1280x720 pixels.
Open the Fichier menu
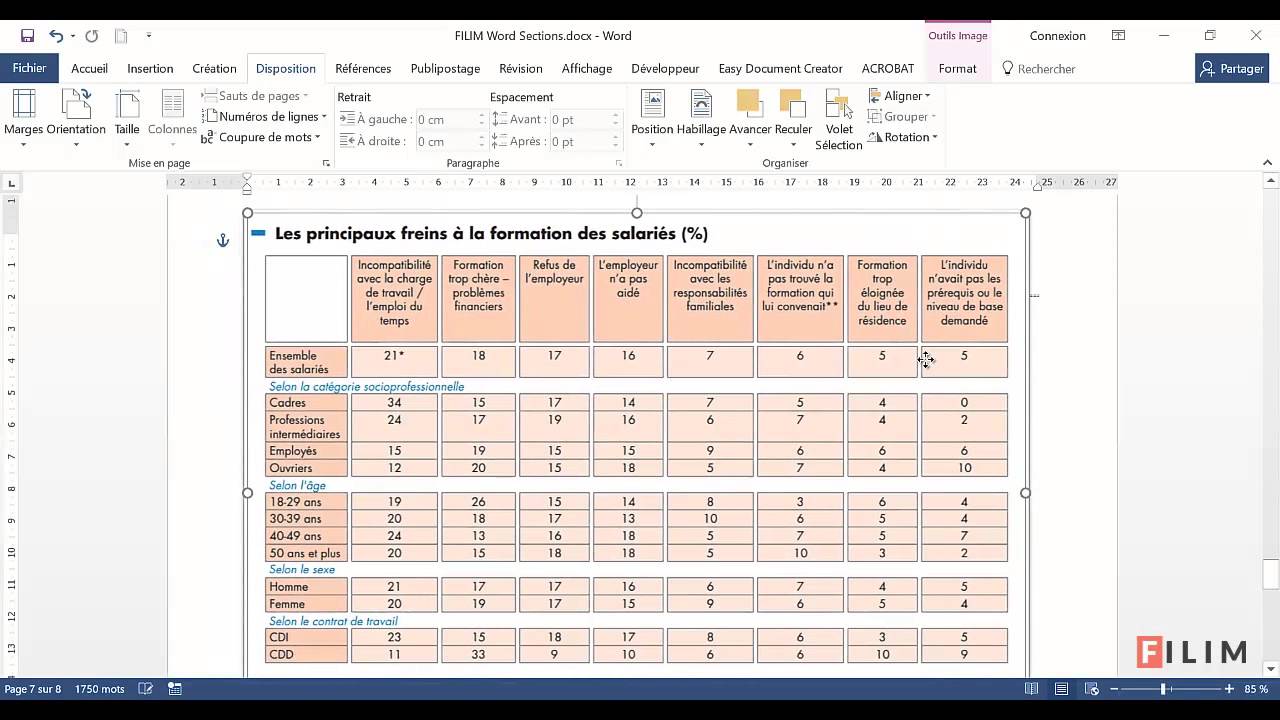click(x=29, y=68)
